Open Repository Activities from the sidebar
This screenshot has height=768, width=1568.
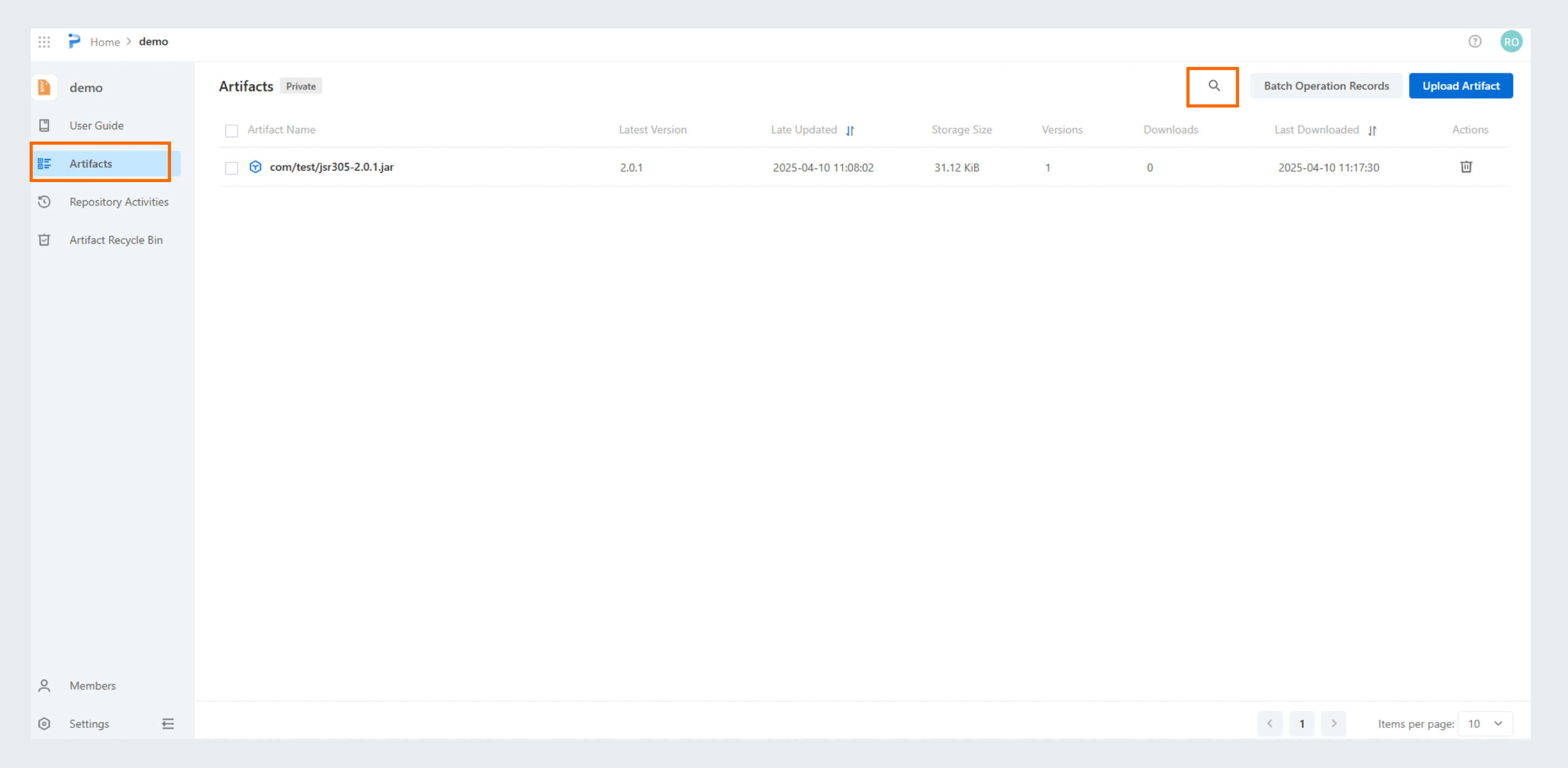click(x=118, y=201)
